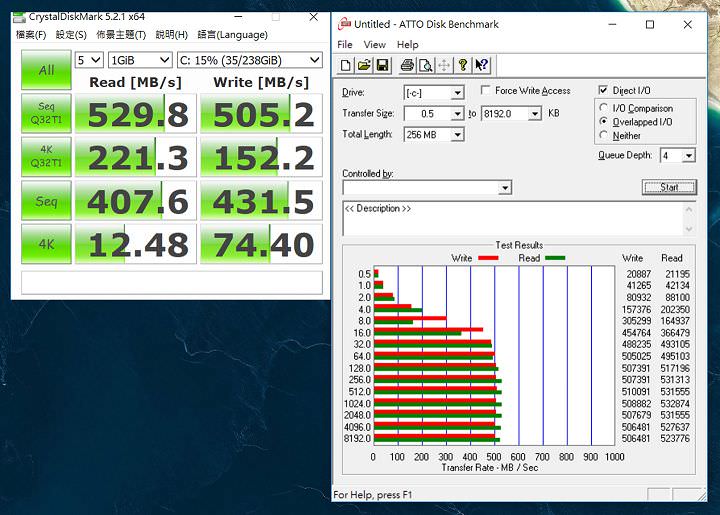Screen dimensions: 720x515
Task: Click the New file icon in ATTO toolbar
Action: point(346,66)
